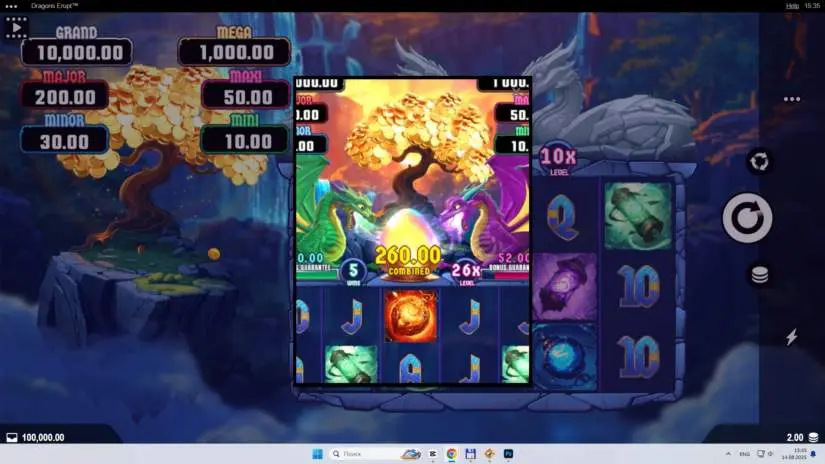Click the Q symbol on the reels
Image resolution: width=825 pixels, height=464 pixels.
[562, 219]
